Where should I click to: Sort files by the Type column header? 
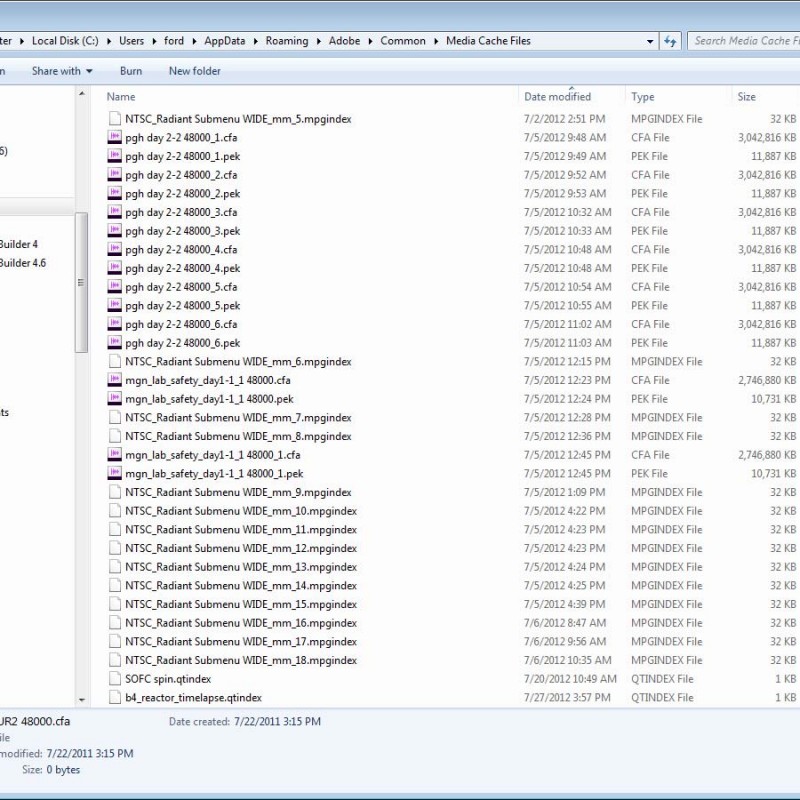pyautogui.click(x=643, y=97)
